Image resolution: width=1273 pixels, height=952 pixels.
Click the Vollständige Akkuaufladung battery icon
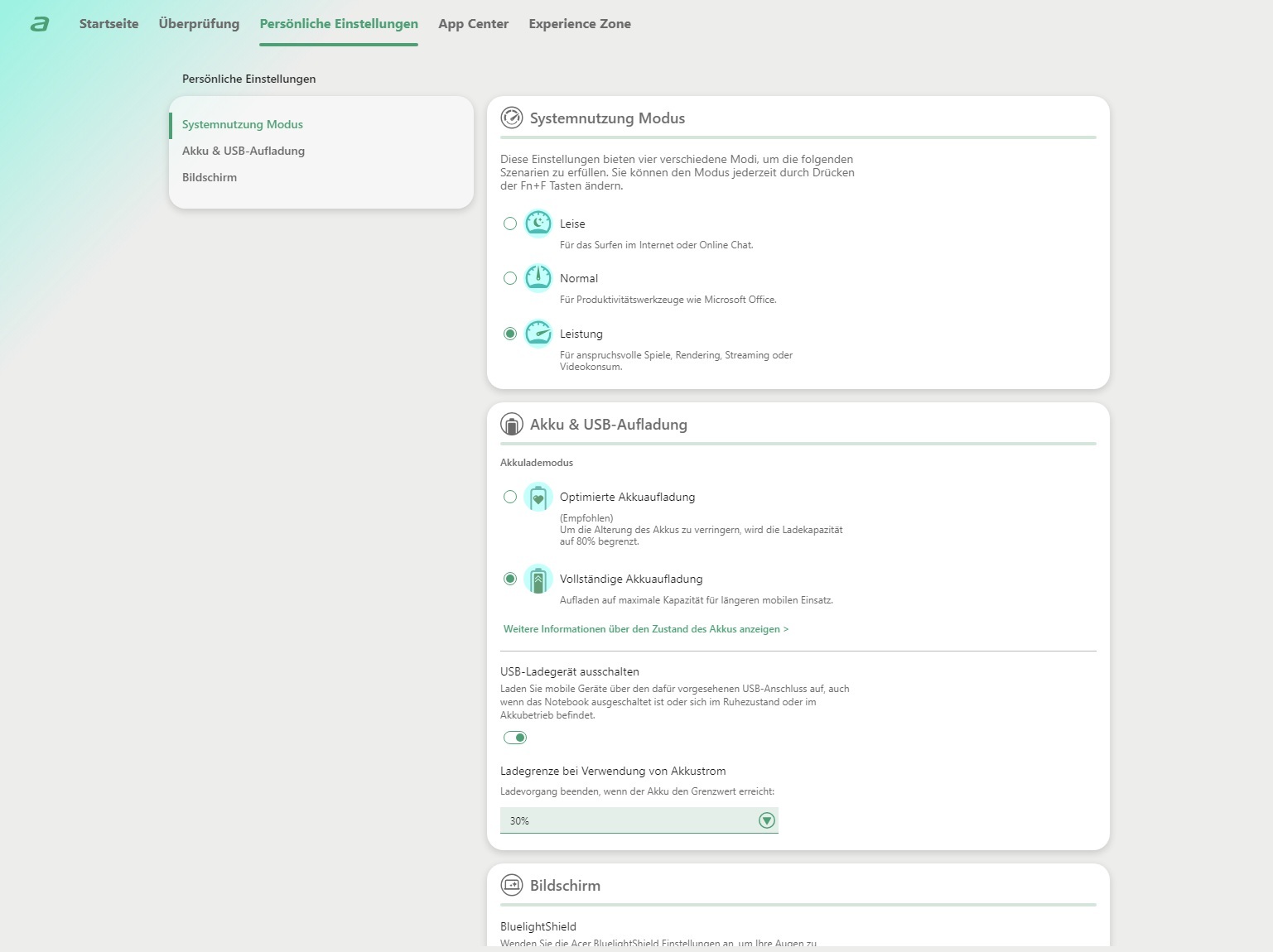tap(538, 579)
